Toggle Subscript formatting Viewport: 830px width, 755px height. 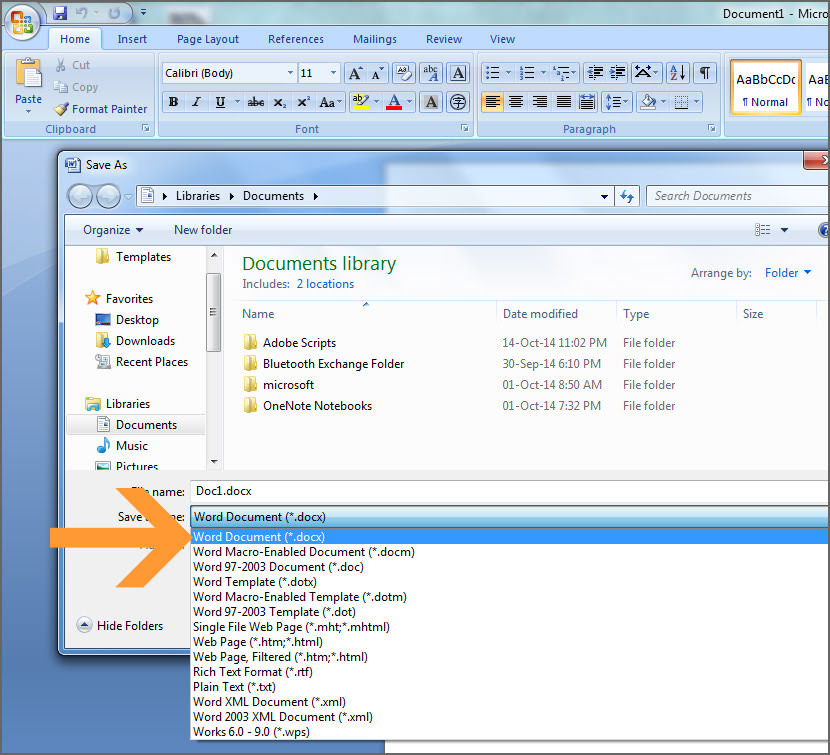pyautogui.click(x=279, y=102)
